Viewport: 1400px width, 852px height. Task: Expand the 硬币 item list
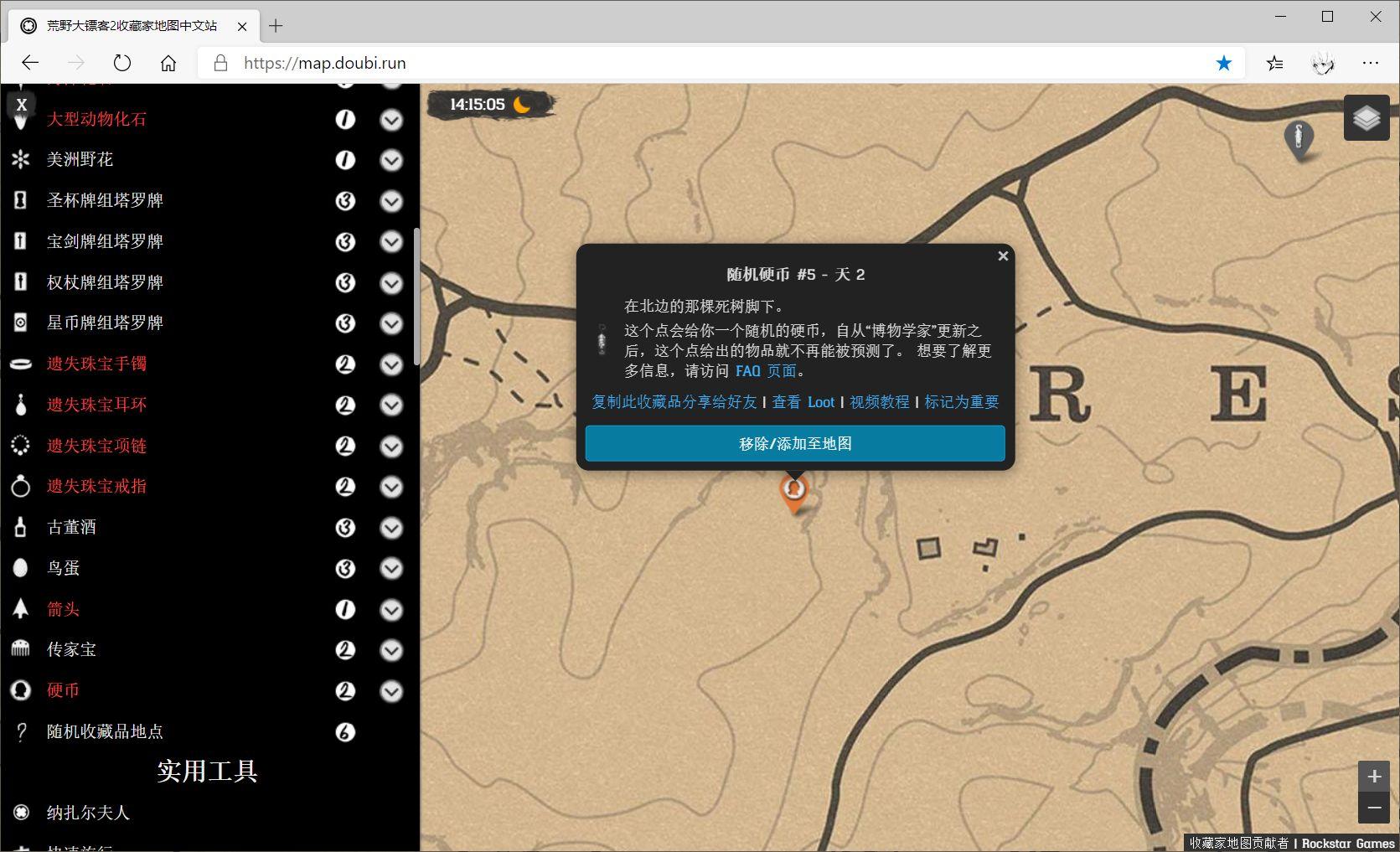(x=391, y=691)
